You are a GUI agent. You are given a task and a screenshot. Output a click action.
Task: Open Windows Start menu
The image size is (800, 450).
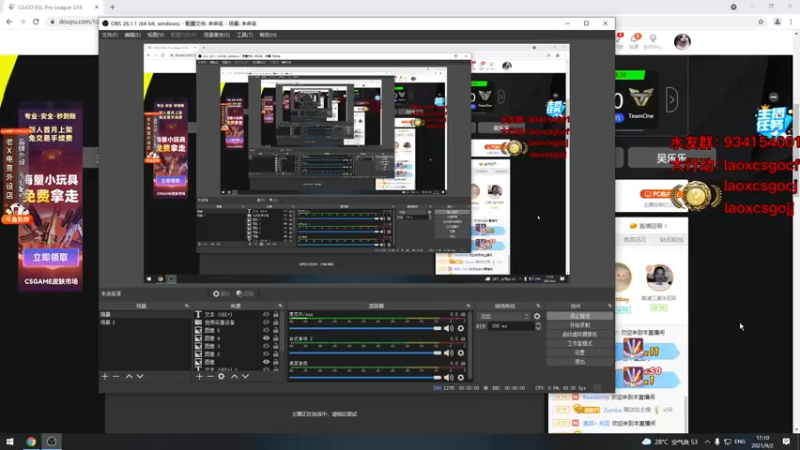pos(10,441)
